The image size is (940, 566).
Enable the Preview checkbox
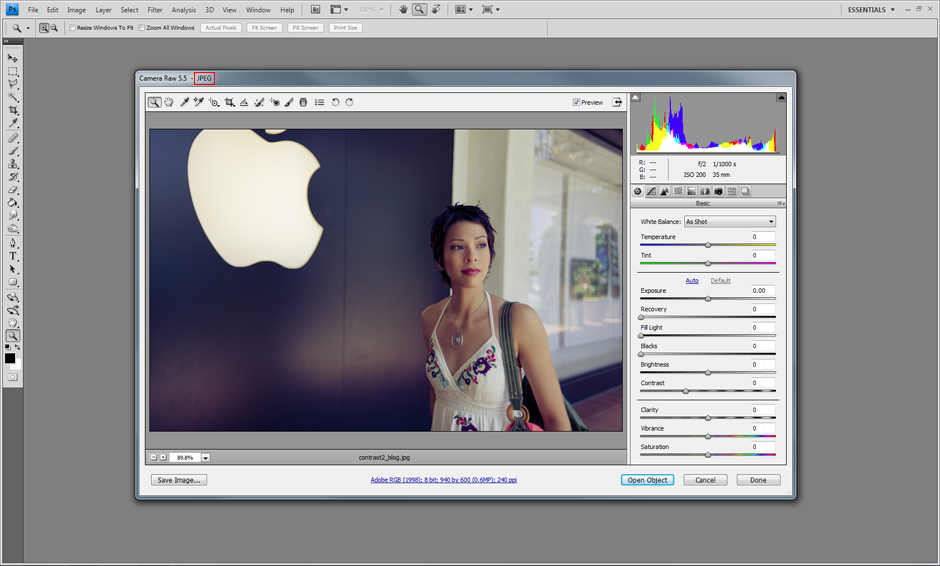pos(576,103)
